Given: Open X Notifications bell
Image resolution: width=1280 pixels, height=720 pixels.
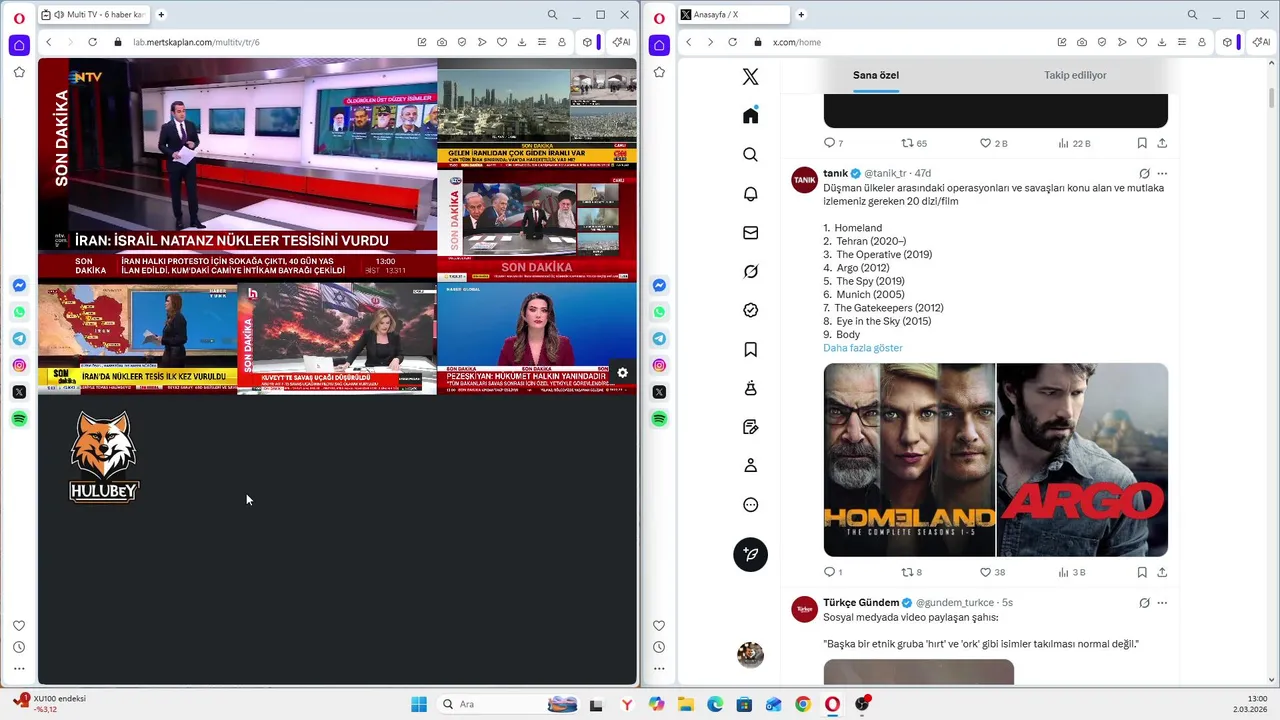Looking at the screenshot, I should [x=751, y=194].
